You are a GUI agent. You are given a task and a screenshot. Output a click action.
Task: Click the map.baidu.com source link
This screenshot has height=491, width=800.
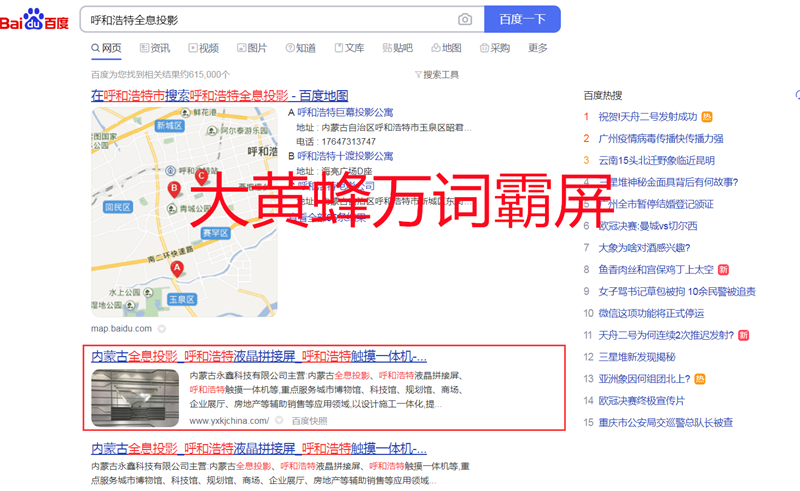click(121, 329)
